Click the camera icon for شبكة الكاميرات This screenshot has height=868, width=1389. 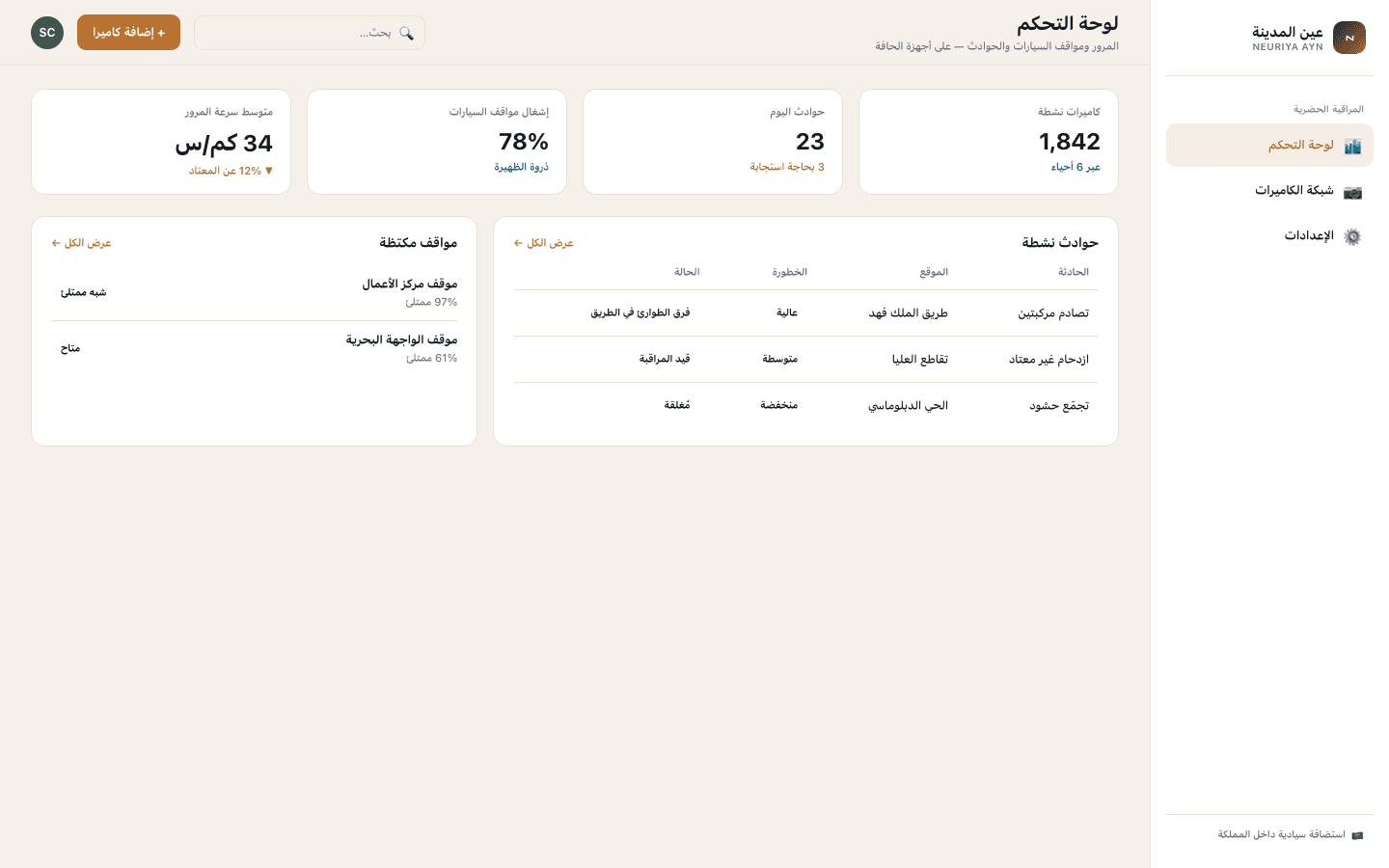click(x=1352, y=191)
